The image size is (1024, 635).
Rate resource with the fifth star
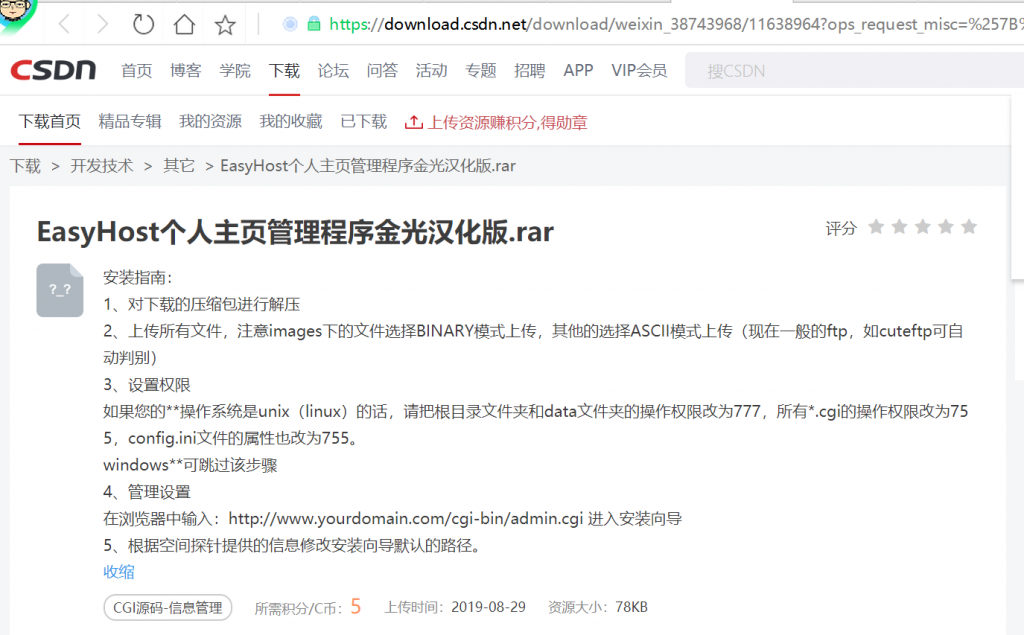969,227
